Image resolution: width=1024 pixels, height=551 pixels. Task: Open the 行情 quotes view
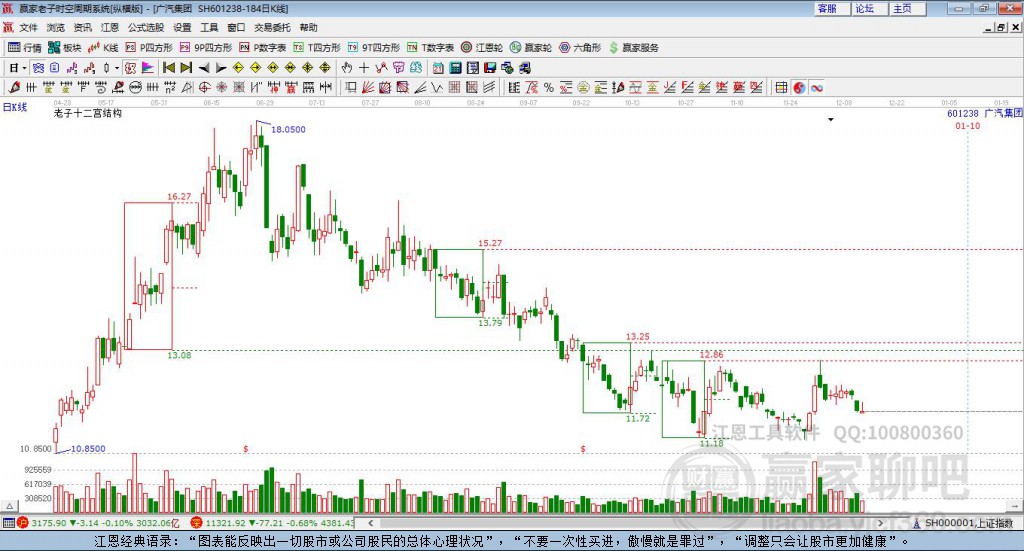click(25, 48)
